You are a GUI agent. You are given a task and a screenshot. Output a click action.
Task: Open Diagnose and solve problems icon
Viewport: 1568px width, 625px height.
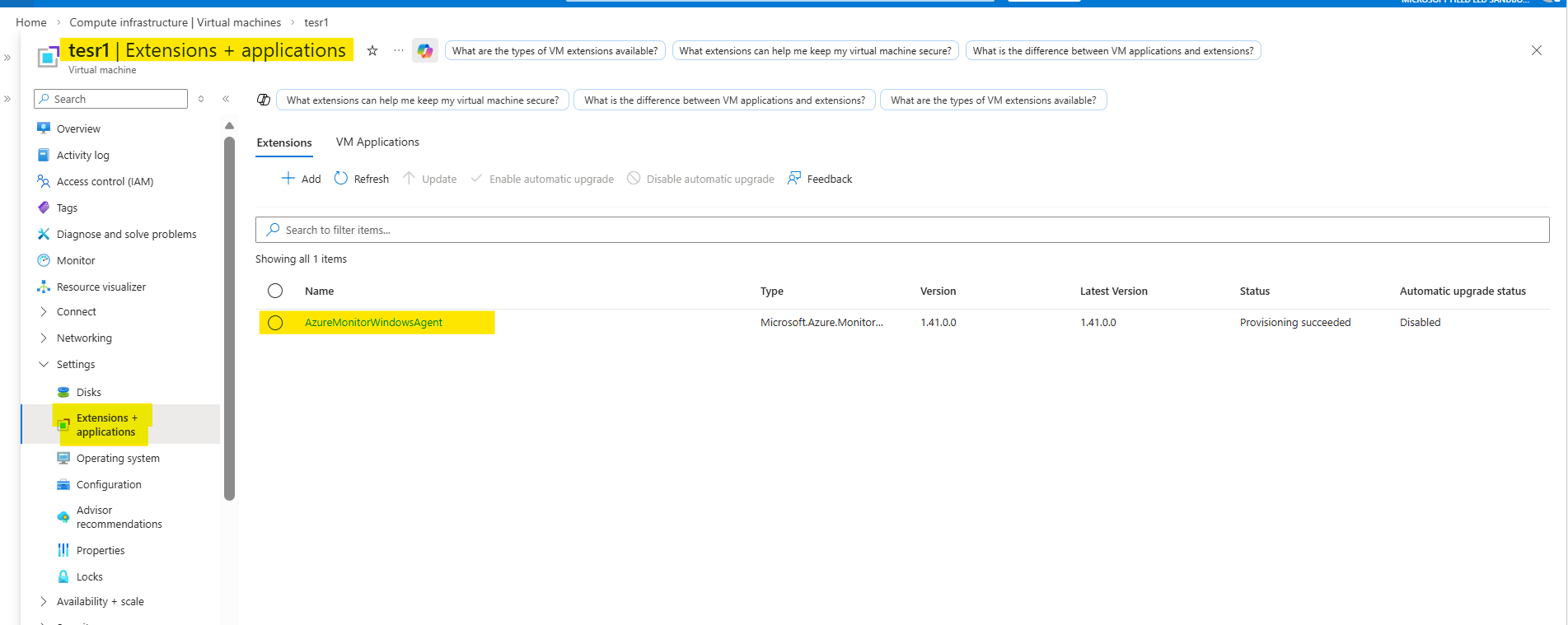point(44,234)
